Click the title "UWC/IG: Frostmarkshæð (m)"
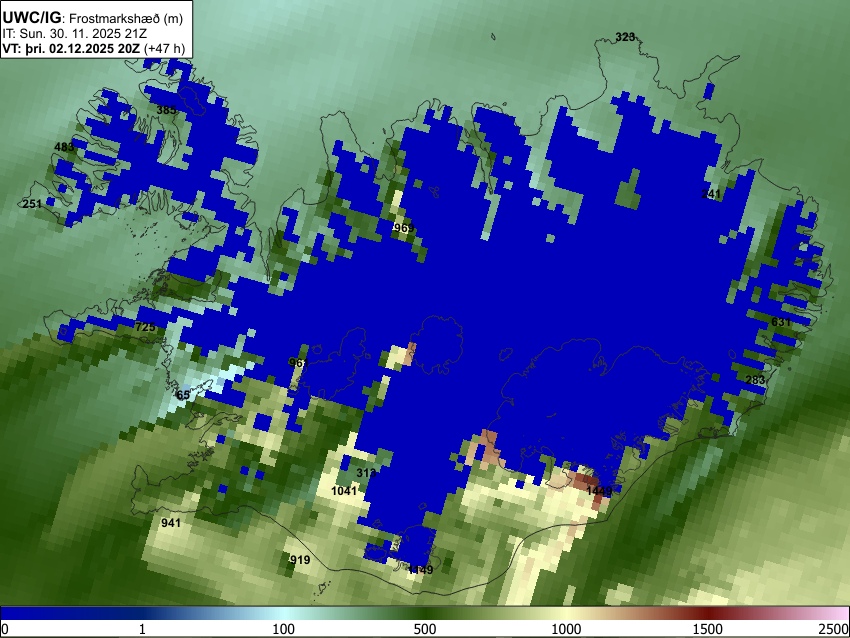The image size is (850, 638). coord(93,18)
